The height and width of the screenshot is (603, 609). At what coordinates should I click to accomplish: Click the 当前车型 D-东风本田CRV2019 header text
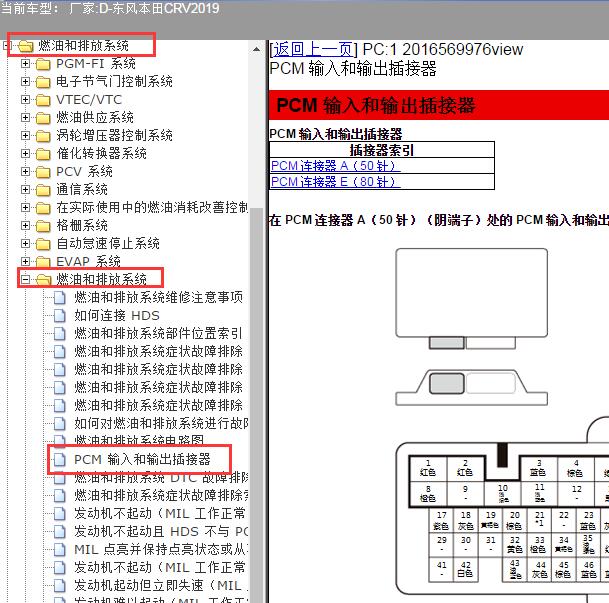110,8
